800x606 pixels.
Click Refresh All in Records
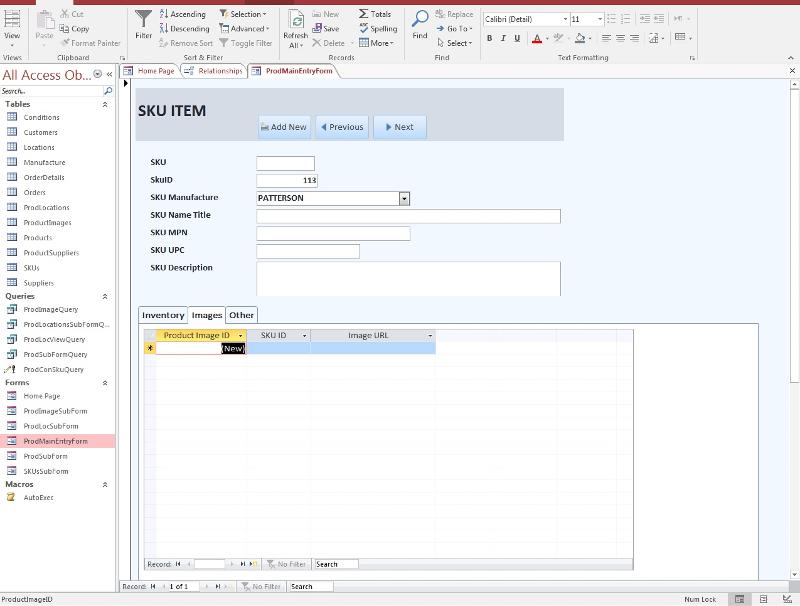tap(295, 30)
